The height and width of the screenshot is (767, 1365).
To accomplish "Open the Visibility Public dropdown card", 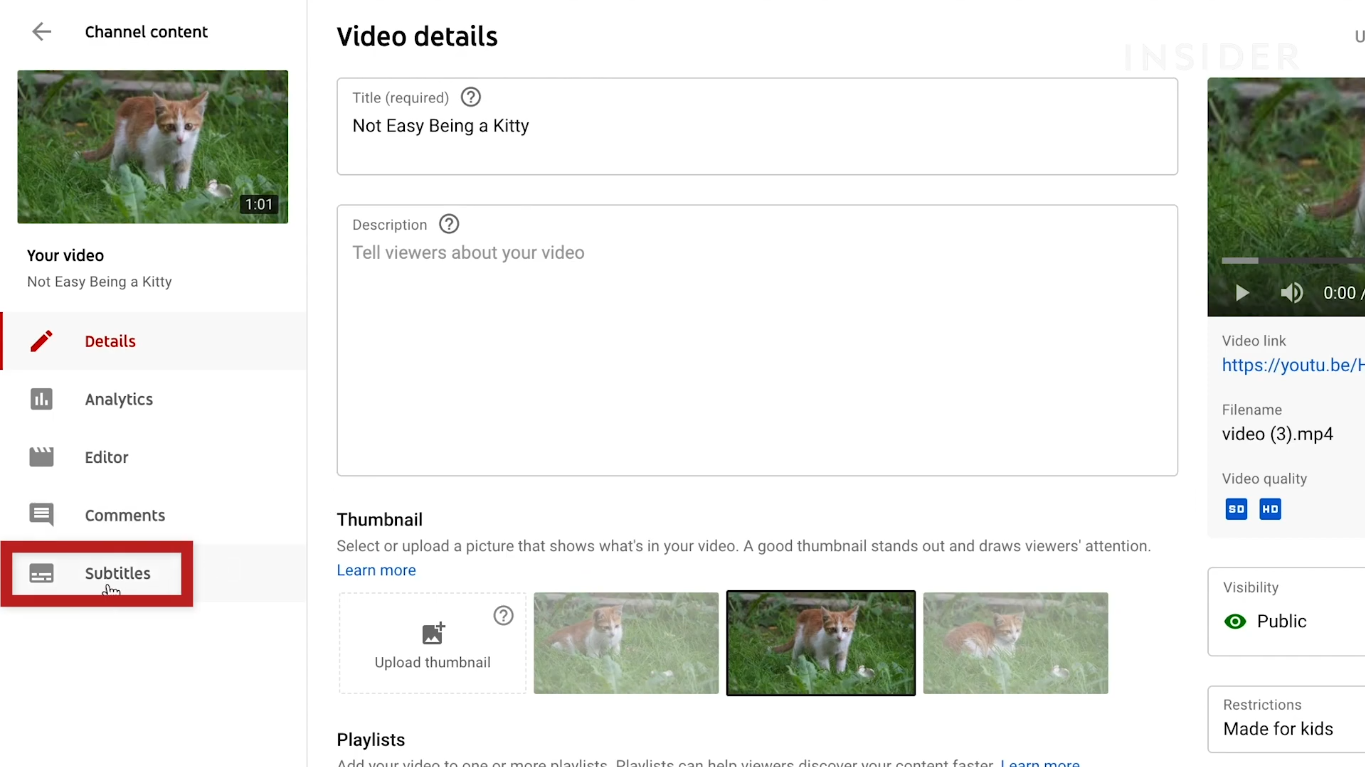I will 1287,611.
